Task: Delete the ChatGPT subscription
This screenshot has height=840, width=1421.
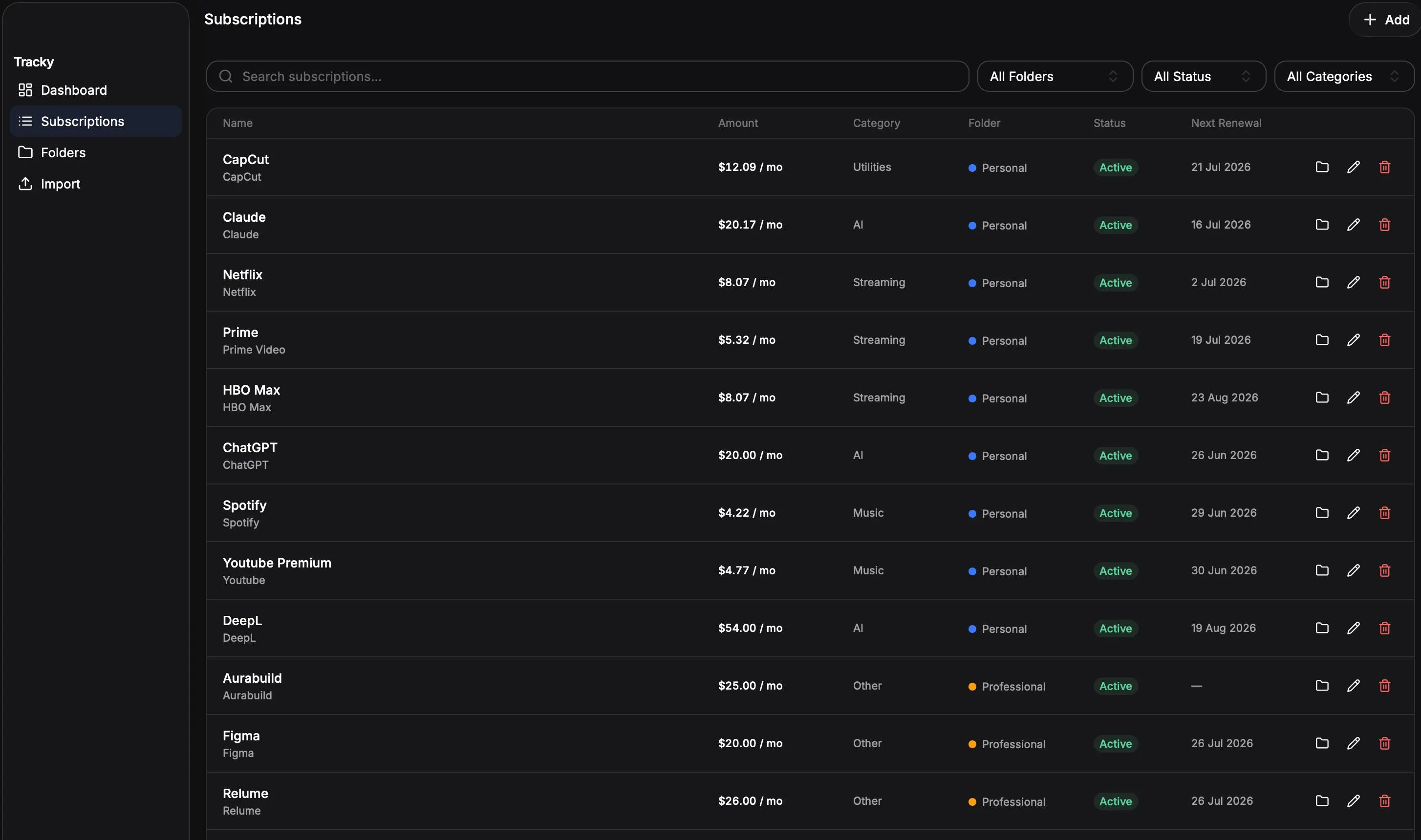Action: 1384,455
